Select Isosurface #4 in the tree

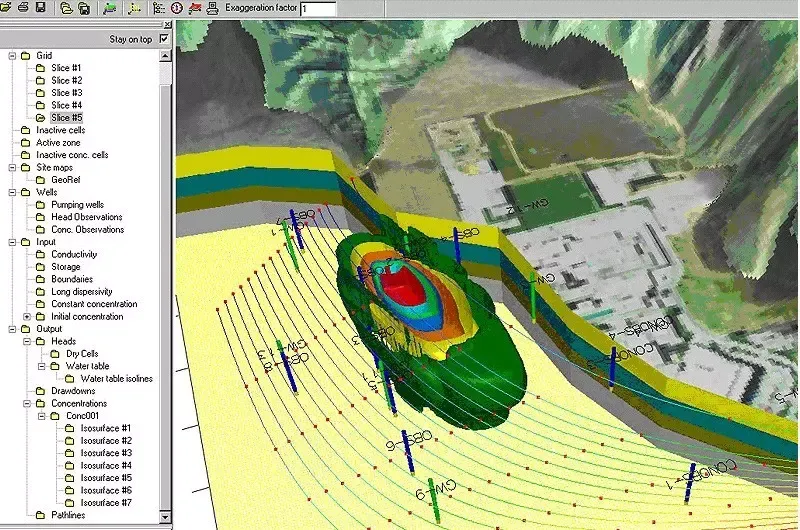(x=105, y=466)
